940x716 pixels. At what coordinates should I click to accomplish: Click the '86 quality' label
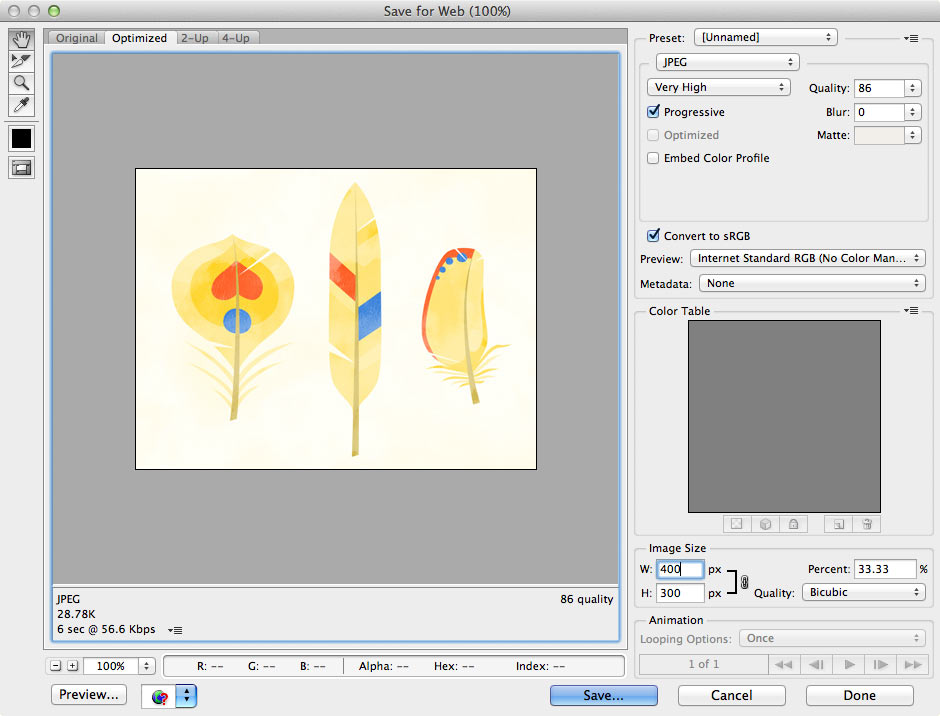click(x=587, y=599)
